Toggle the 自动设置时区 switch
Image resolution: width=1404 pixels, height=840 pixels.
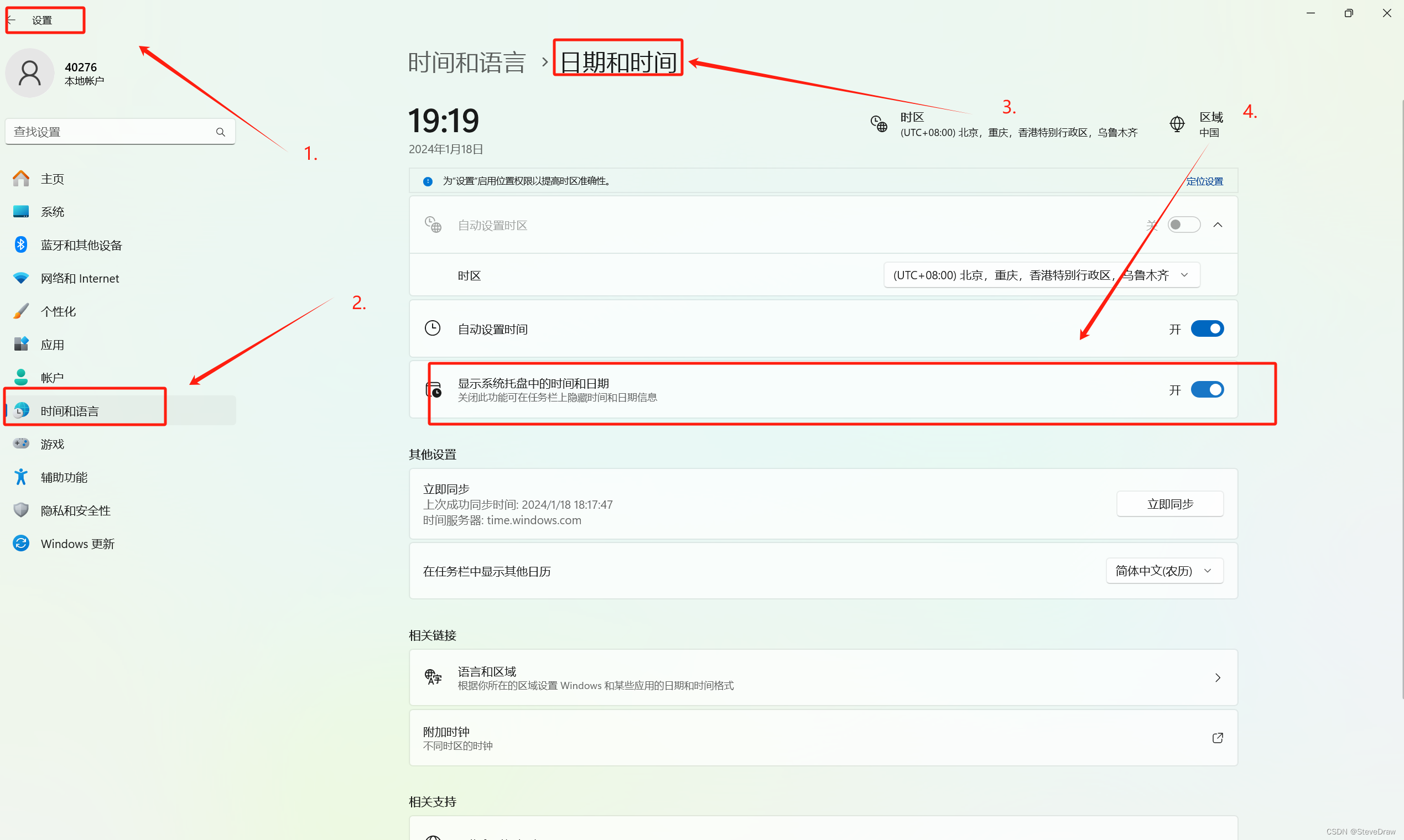click(1184, 225)
